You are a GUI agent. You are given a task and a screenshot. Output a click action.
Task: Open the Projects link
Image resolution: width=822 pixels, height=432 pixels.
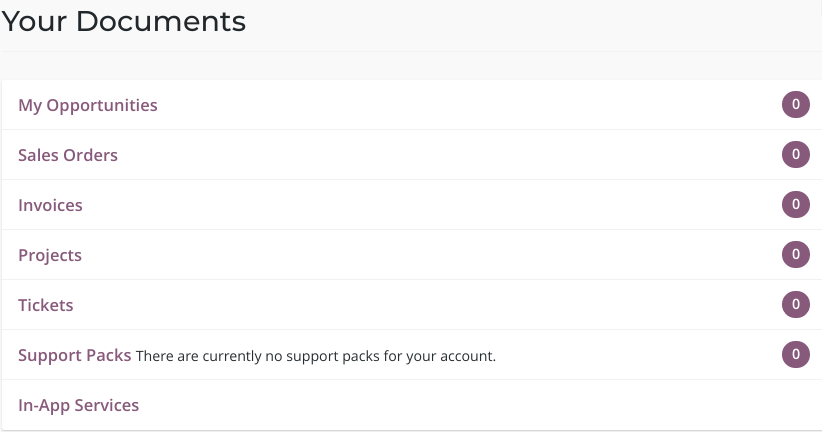click(x=50, y=255)
